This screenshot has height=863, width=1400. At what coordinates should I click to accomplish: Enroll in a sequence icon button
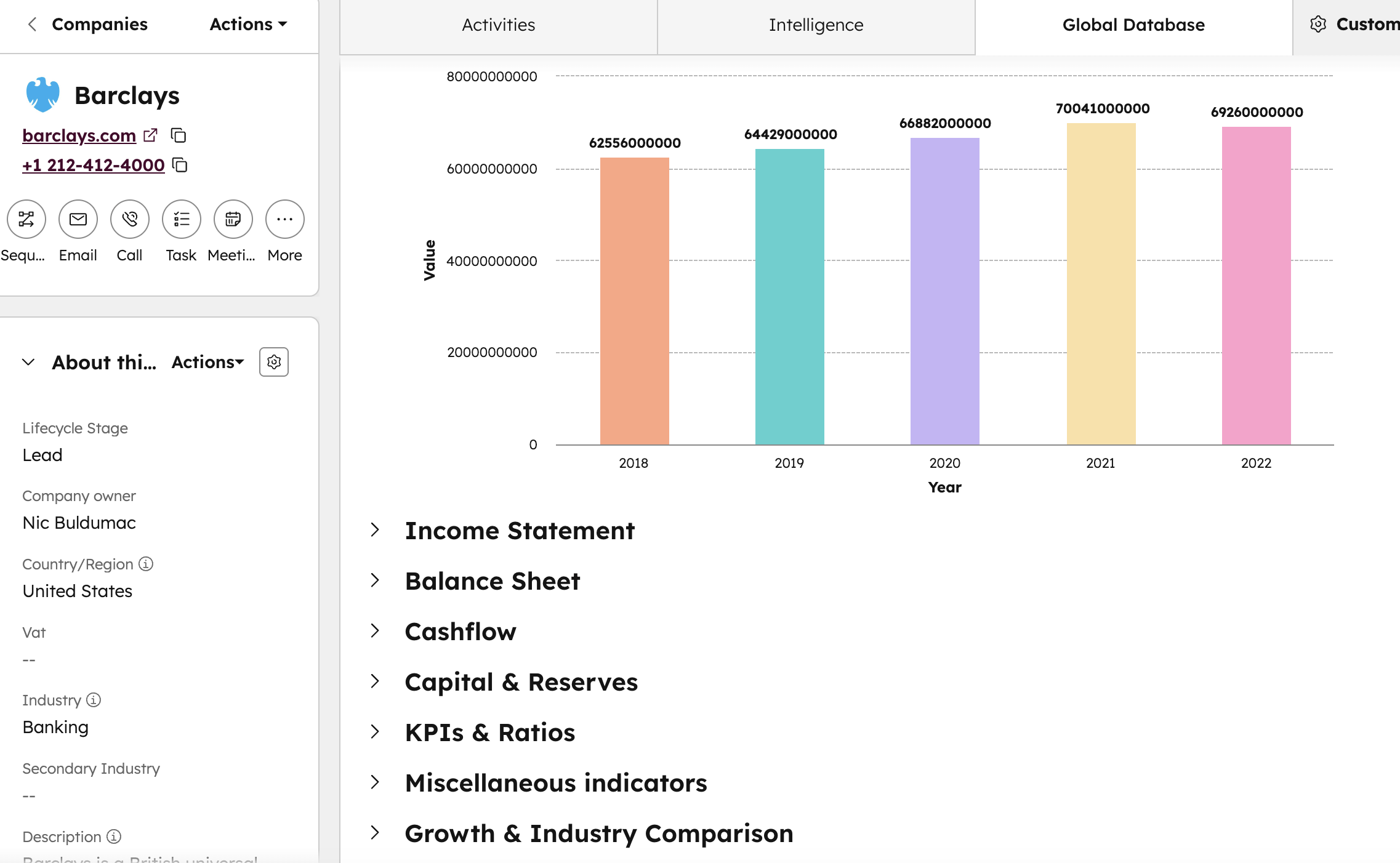pyautogui.click(x=26, y=219)
